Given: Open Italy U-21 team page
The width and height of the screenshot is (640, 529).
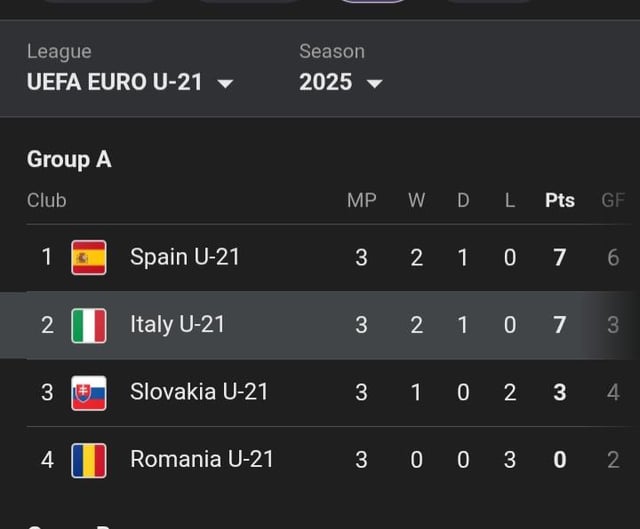Looking at the screenshot, I should point(177,324).
